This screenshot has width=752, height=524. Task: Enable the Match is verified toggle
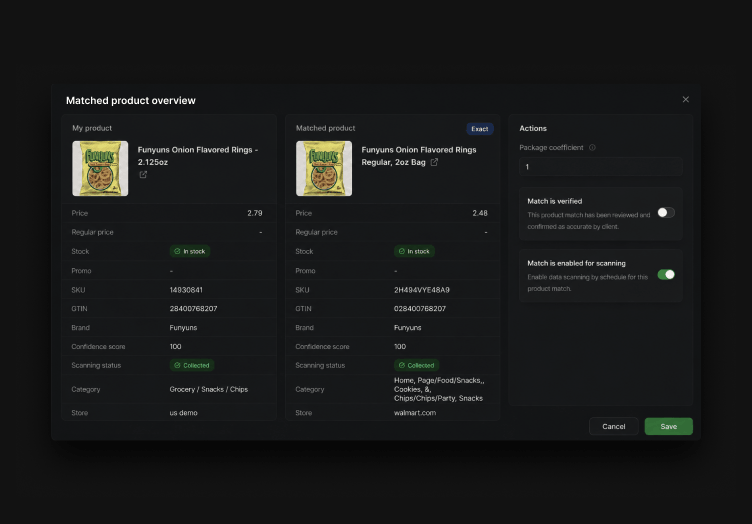[x=666, y=212]
